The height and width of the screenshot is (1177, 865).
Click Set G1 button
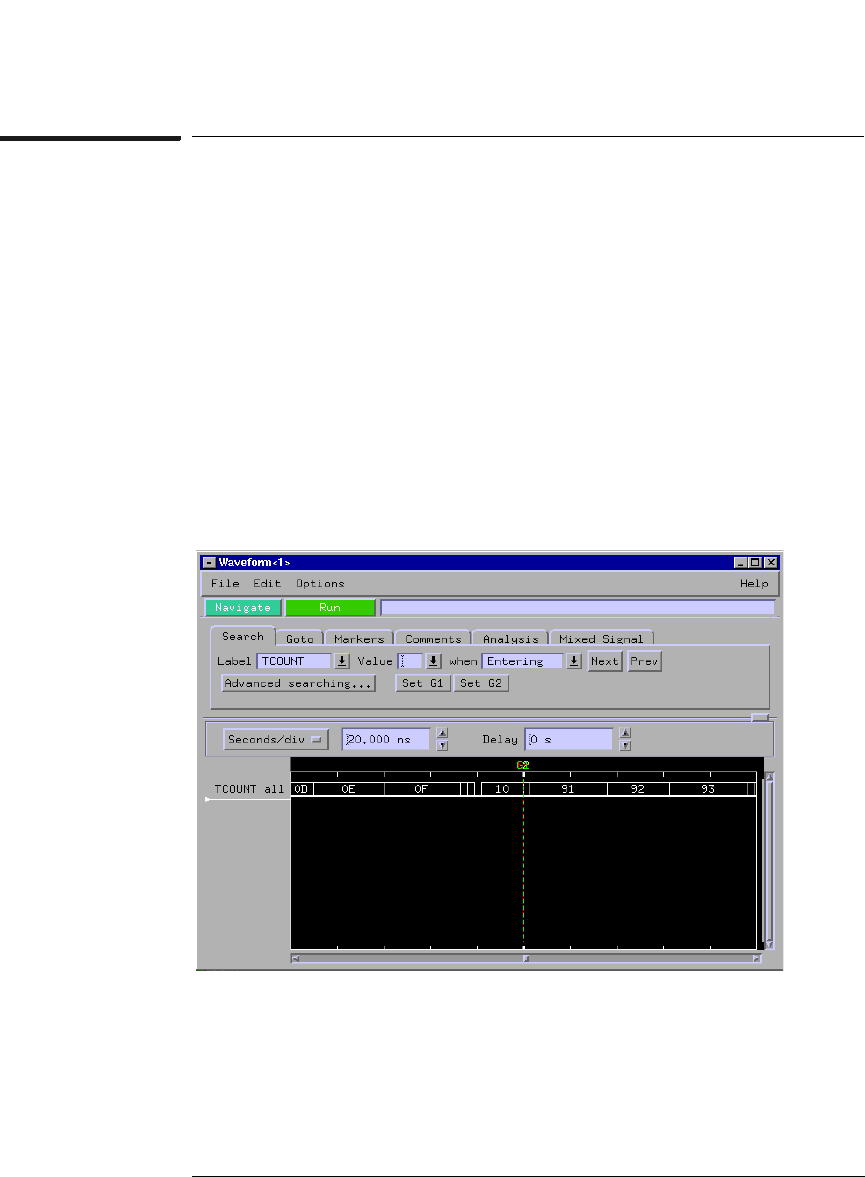423,683
